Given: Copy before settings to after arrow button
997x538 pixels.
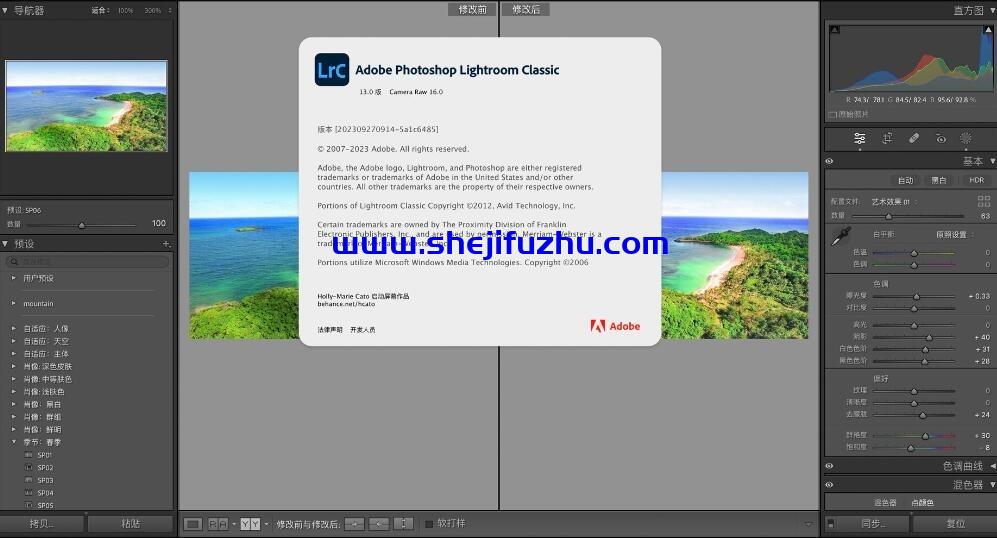Looking at the screenshot, I should pos(354,524).
